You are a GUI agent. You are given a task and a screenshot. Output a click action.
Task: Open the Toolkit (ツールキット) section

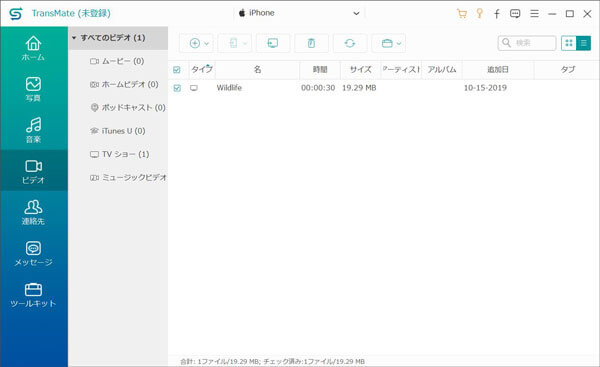pyautogui.click(x=34, y=294)
